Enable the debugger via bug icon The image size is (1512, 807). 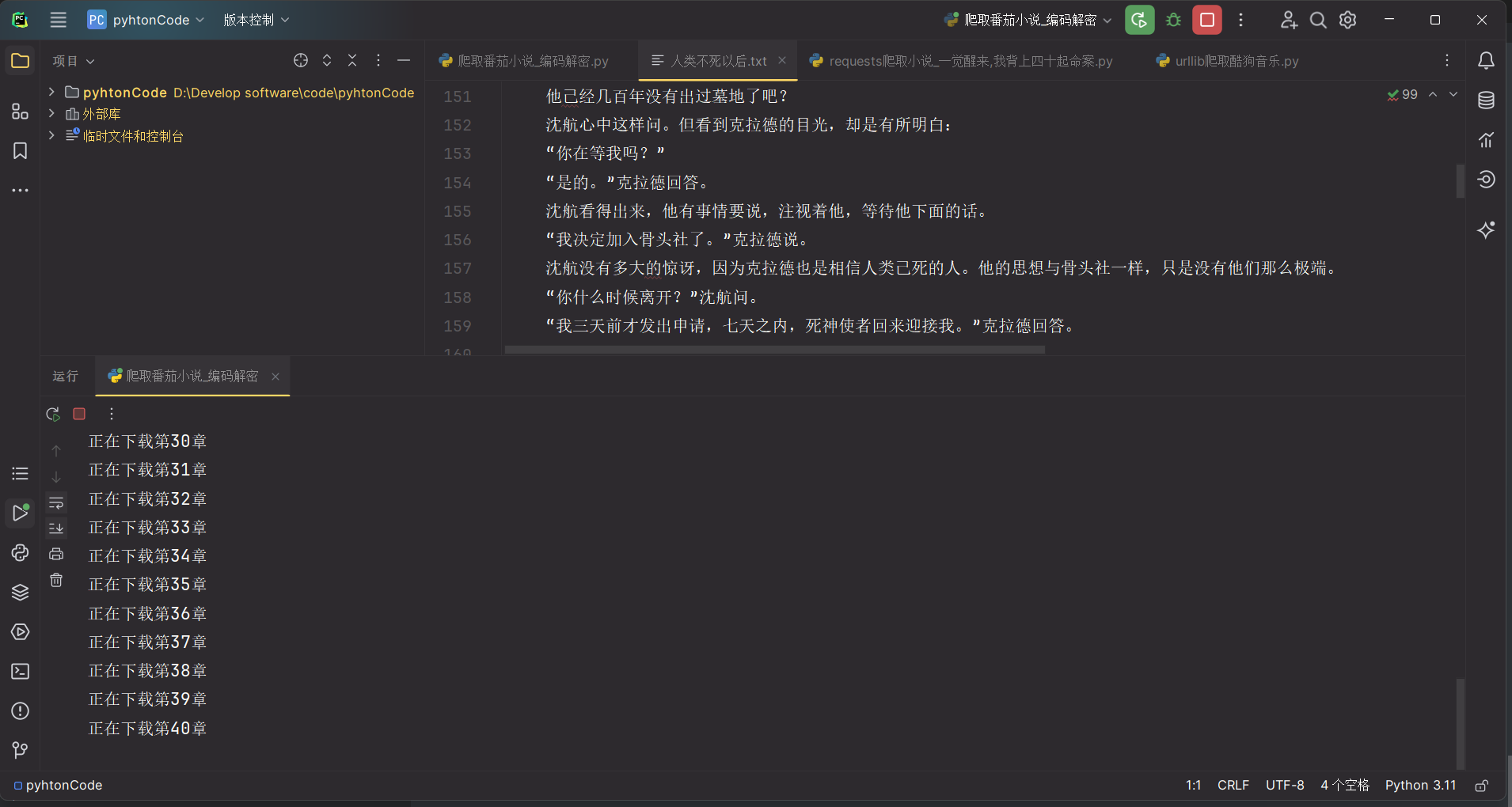(1172, 19)
